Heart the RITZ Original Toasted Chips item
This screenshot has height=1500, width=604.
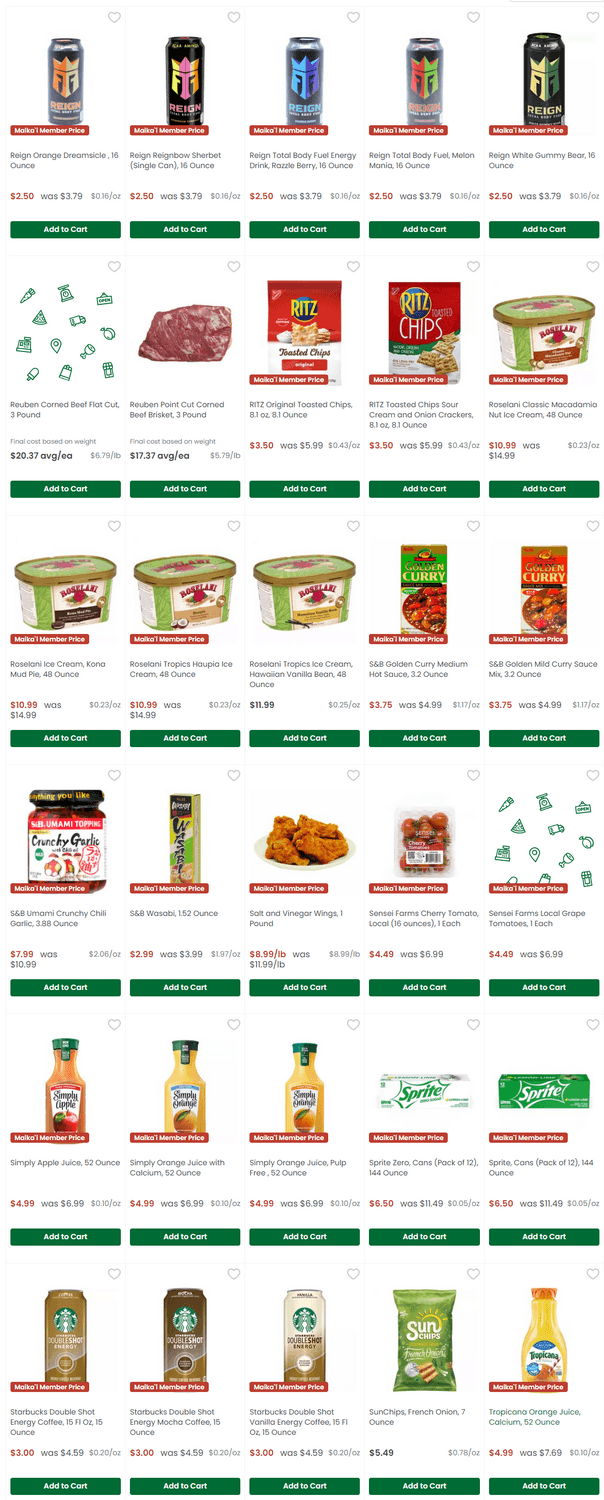pyautogui.click(x=353, y=267)
